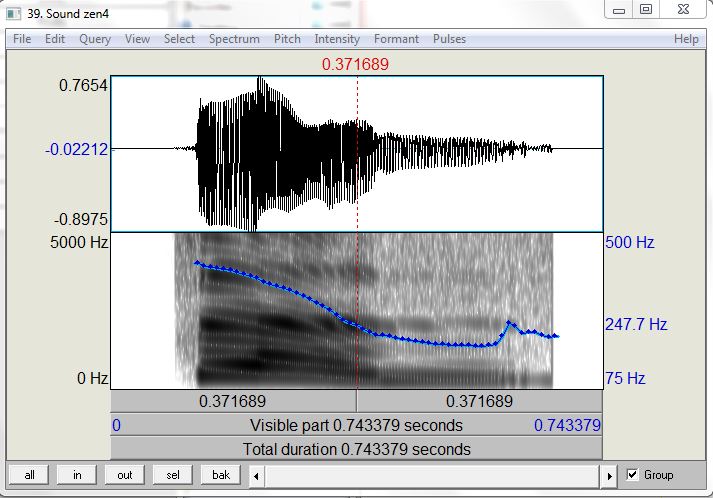Click the pitch contour bump near 247.7 Hz
The height and width of the screenshot is (498, 713).
pyautogui.click(x=509, y=323)
